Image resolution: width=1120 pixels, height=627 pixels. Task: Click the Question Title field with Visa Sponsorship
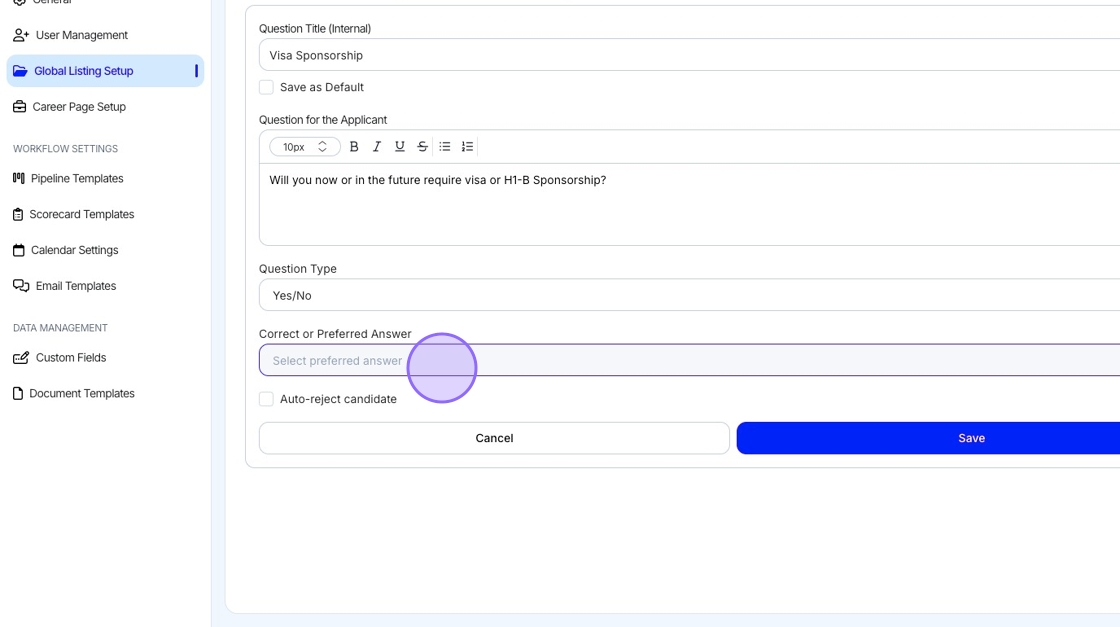tap(689, 55)
